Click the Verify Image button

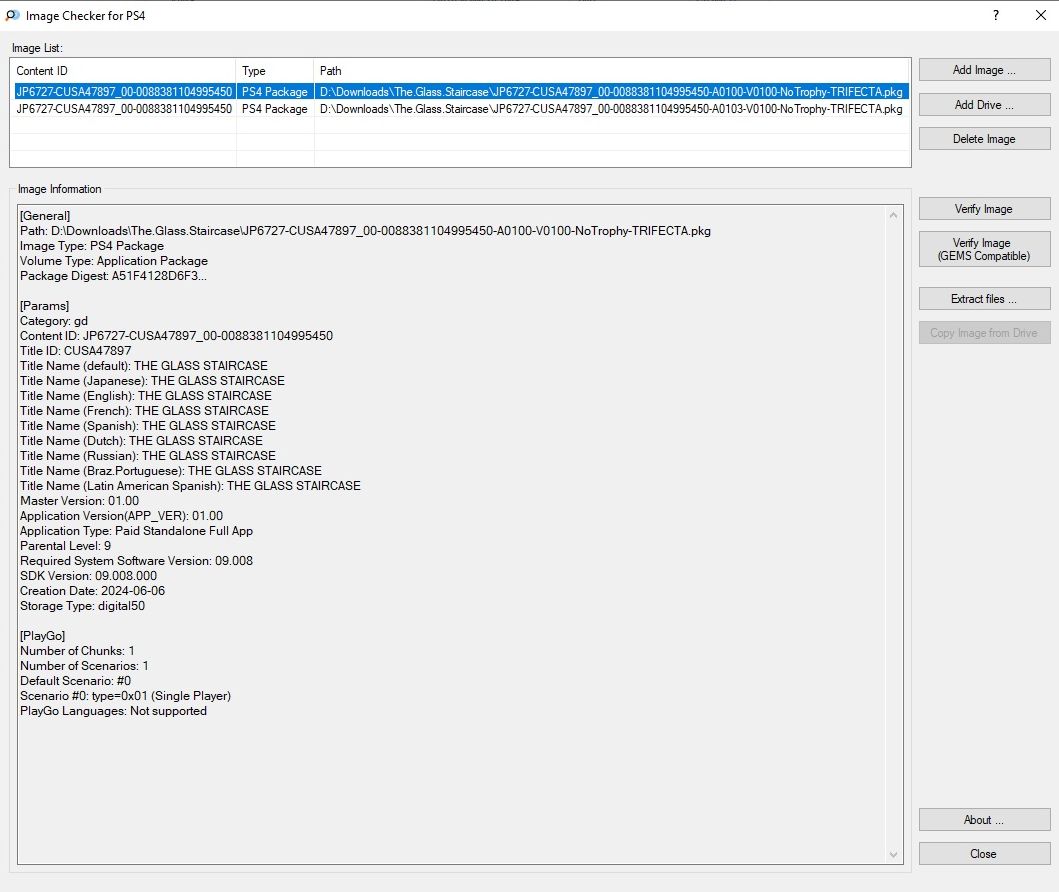[x=984, y=209]
